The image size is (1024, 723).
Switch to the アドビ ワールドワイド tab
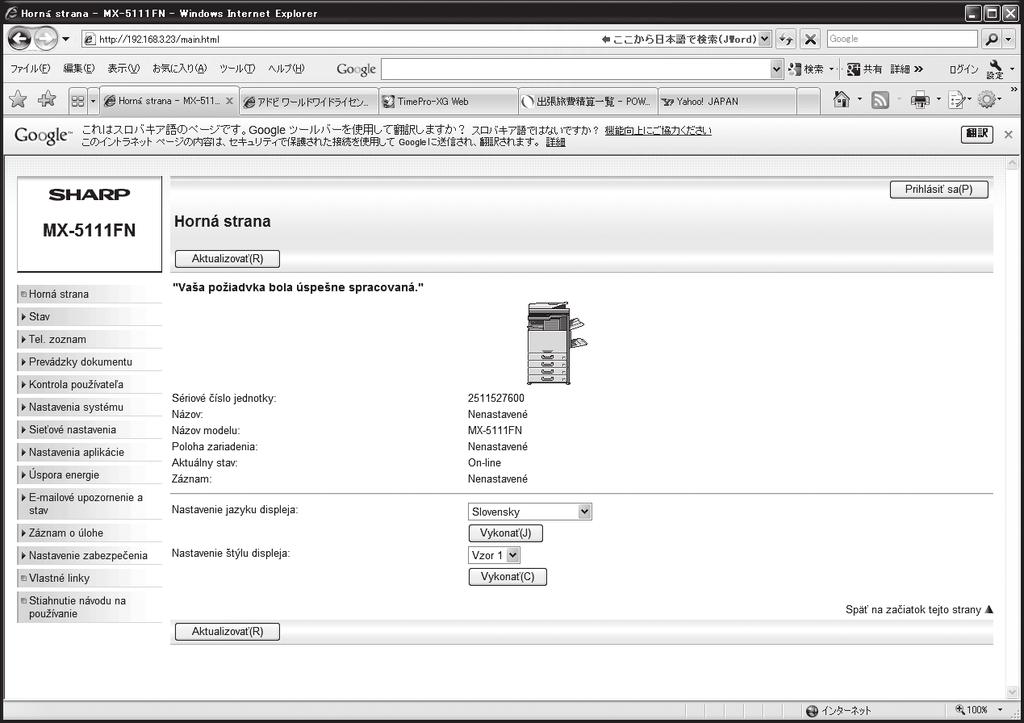pos(308,102)
